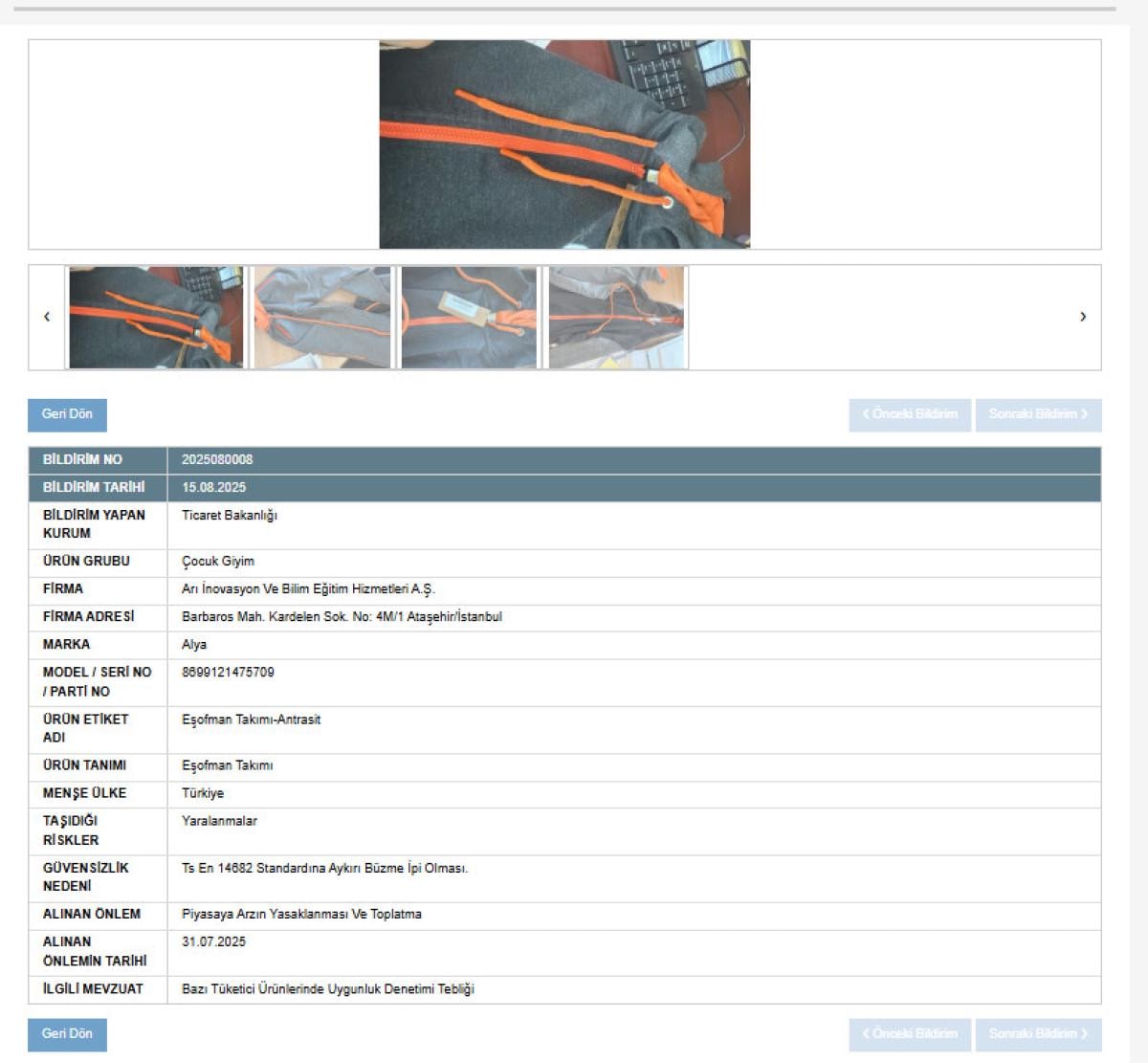This screenshot has width=1148, height=1063.
Task: Click the Bazı Tüketici Ürünlerinde regulation text
Action: point(327,989)
